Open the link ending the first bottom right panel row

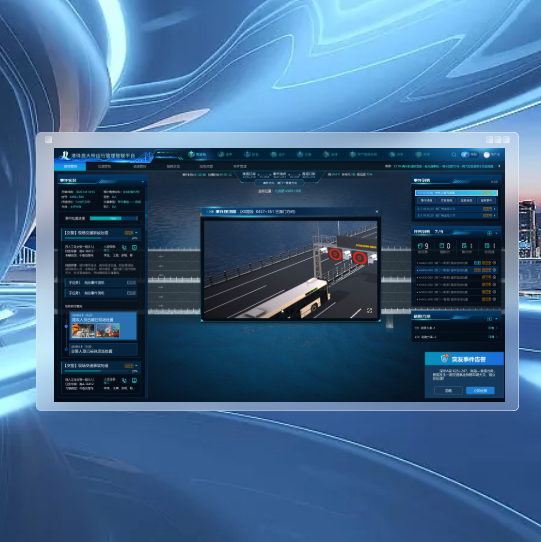click(493, 328)
